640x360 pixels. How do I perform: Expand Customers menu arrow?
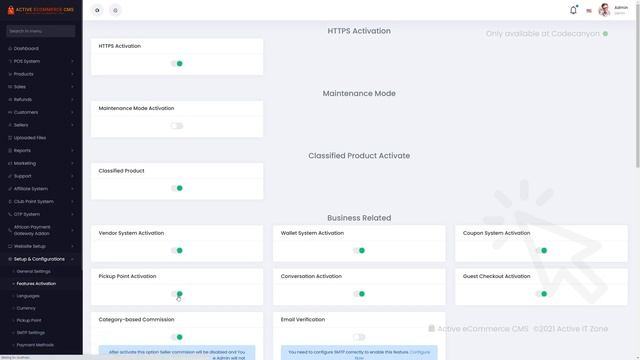[72, 112]
